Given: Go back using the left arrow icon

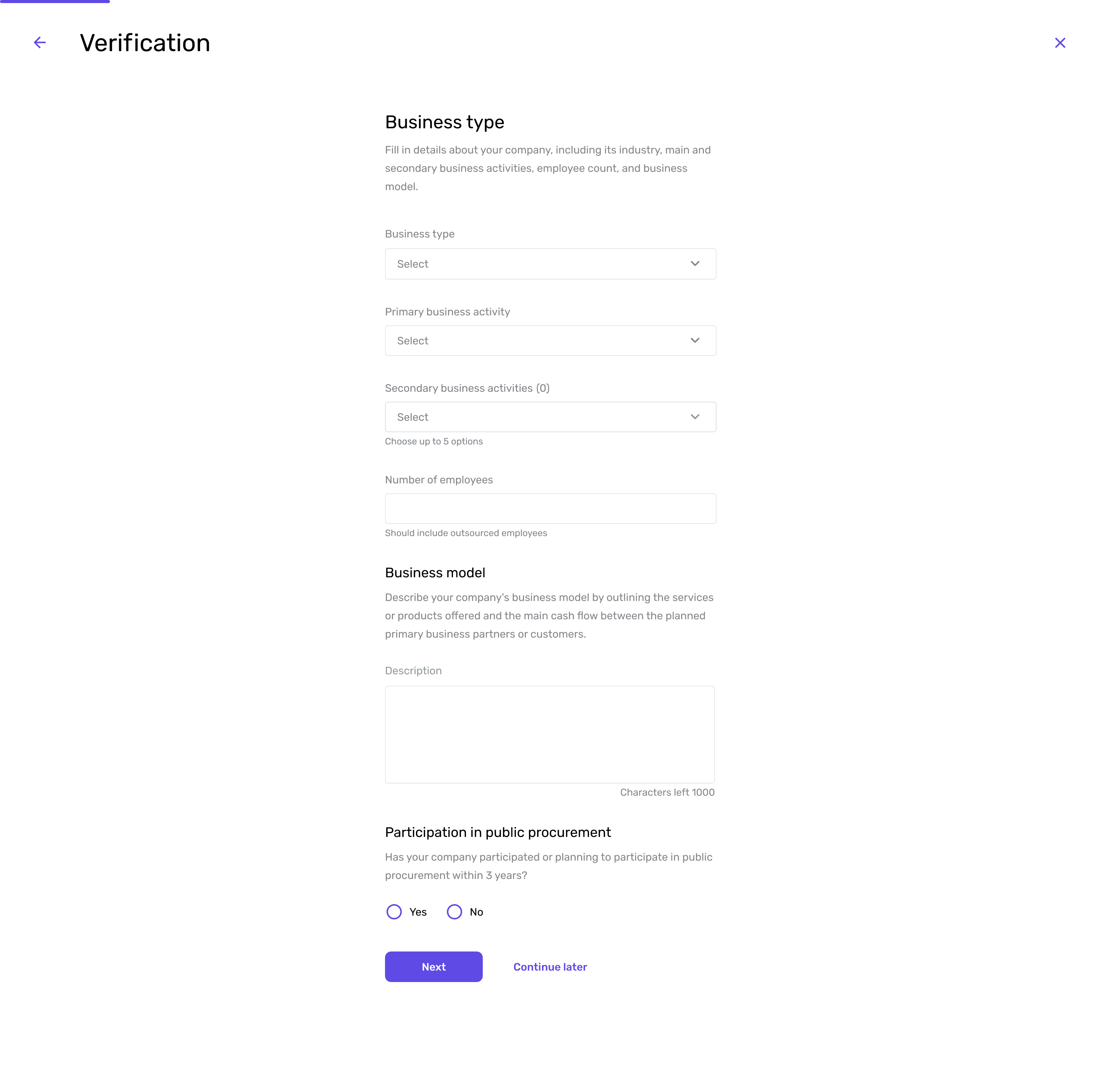Looking at the screenshot, I should [x=40, y=43].
